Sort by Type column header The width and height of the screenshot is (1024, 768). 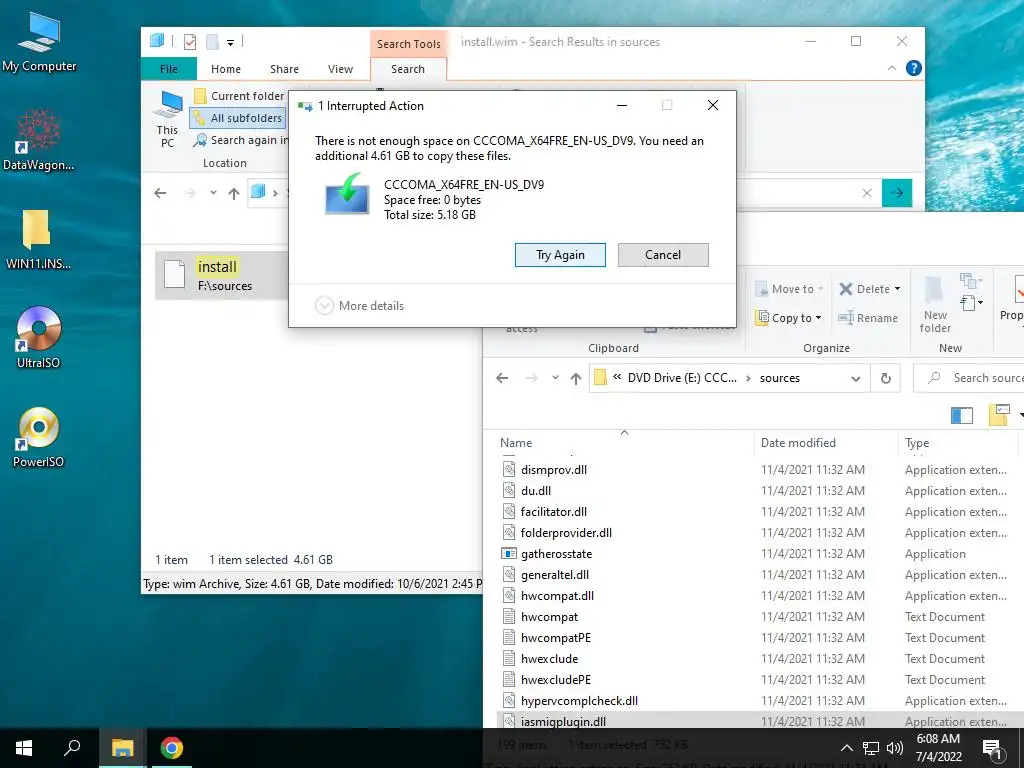point(917,443)
